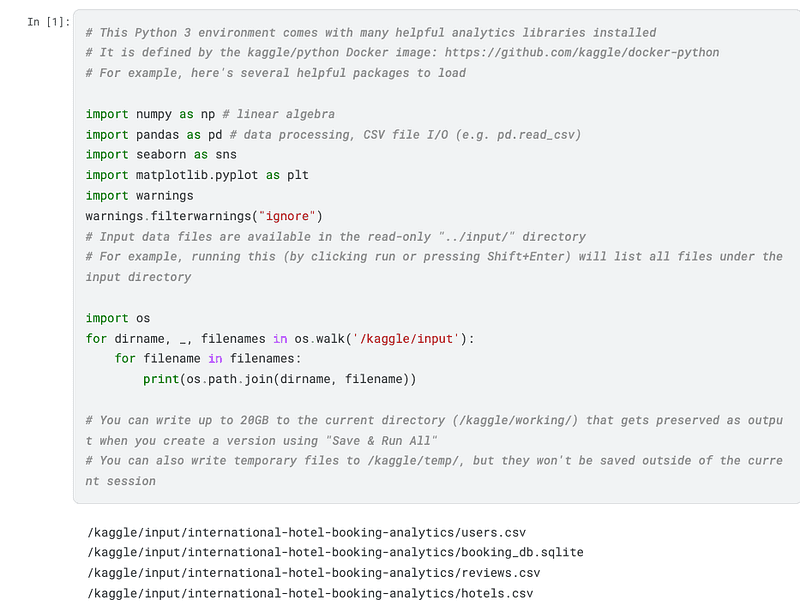The image size is (800, 605).
Task: Click the import os line
Action: click(x=118, y=318)
